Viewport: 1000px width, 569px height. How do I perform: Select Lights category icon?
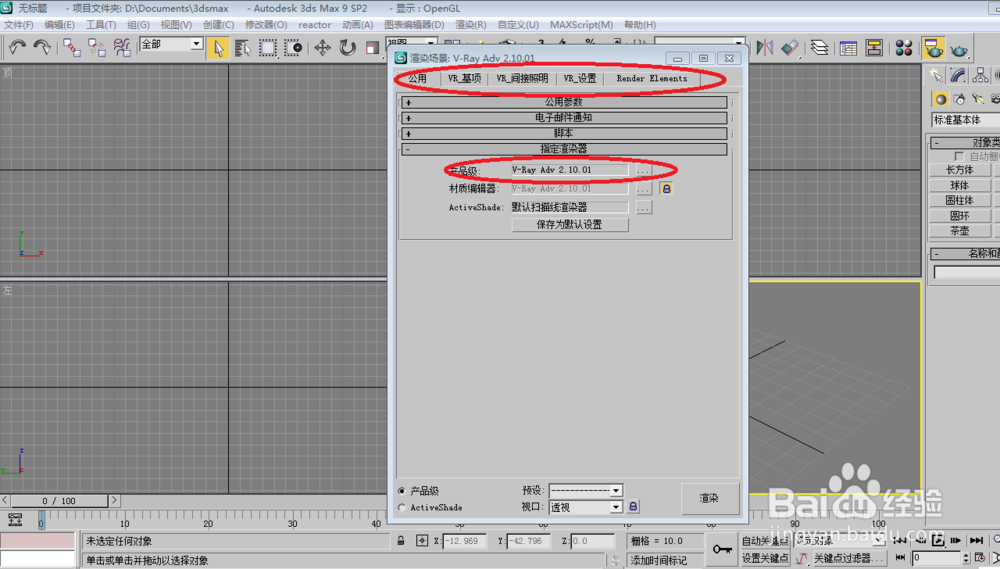click(978, 100)
